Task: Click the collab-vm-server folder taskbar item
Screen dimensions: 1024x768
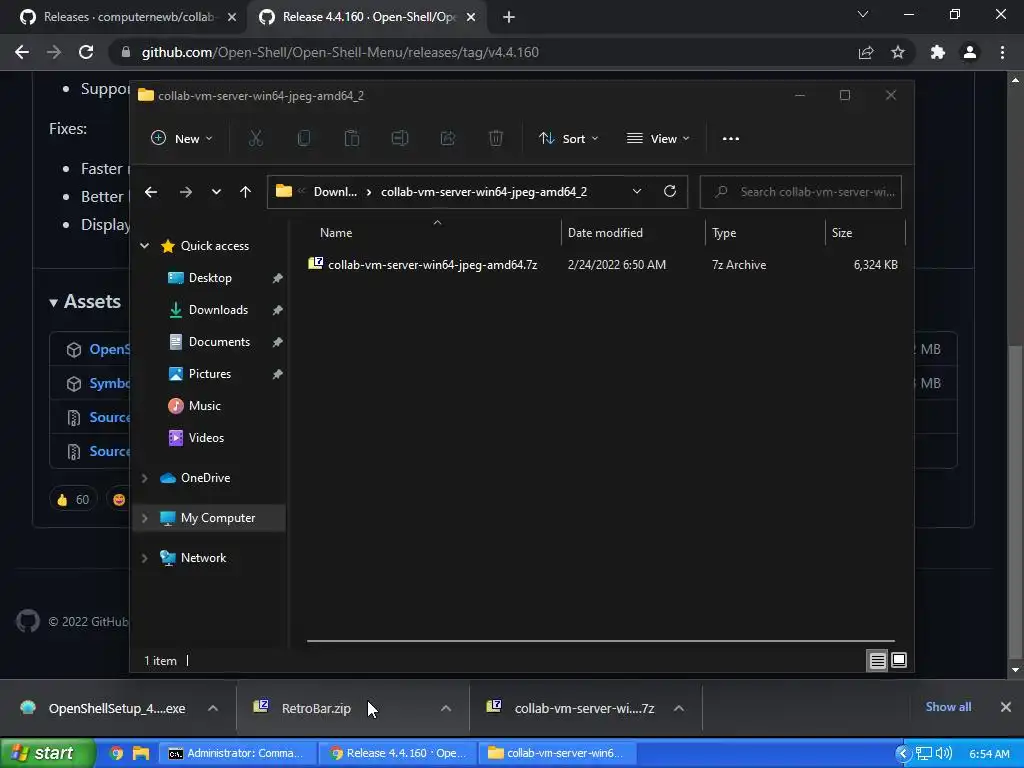Action: (557, 753)
